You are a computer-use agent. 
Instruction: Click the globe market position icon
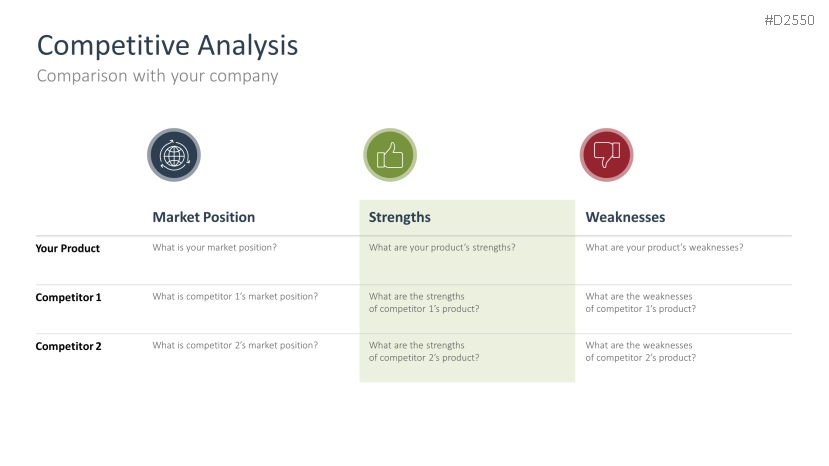[x=174, y=155]
